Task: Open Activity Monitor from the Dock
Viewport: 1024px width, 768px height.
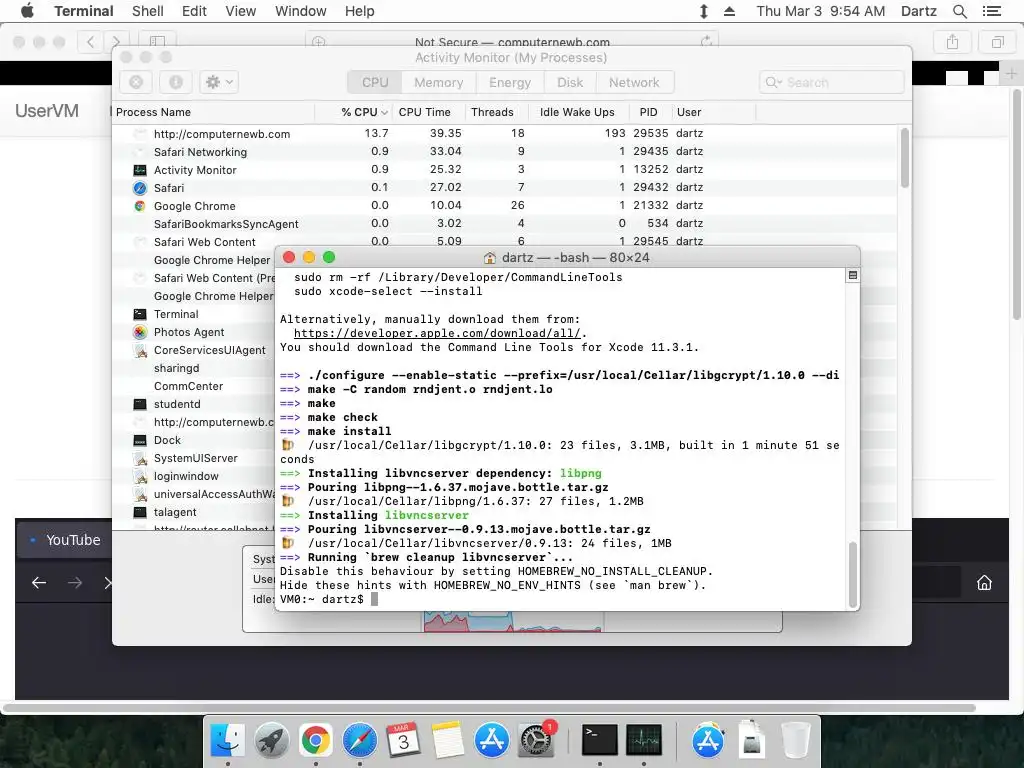Action: coord(644,740)
